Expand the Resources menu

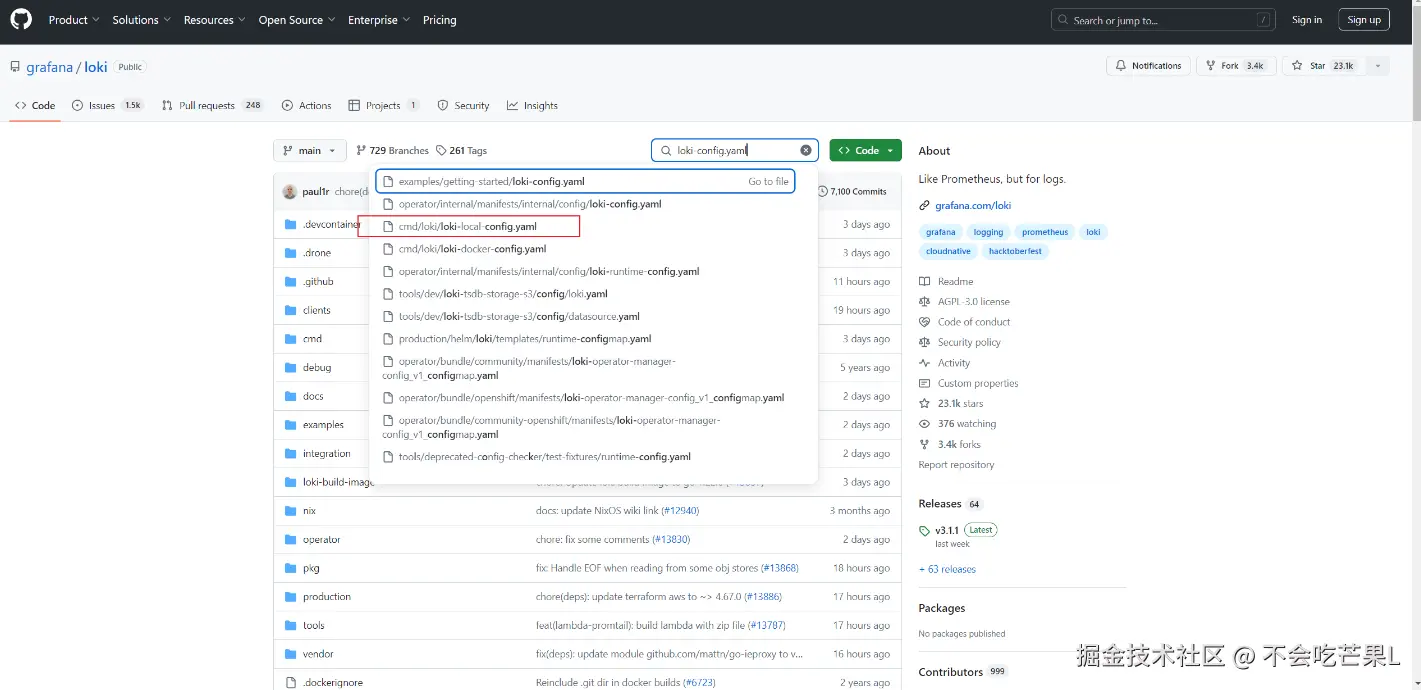click(214, 20)
